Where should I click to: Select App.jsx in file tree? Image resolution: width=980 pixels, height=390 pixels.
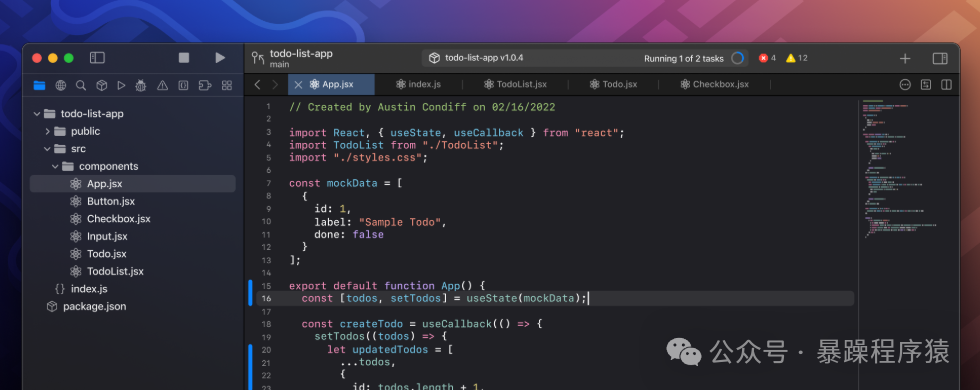point(132,184)
